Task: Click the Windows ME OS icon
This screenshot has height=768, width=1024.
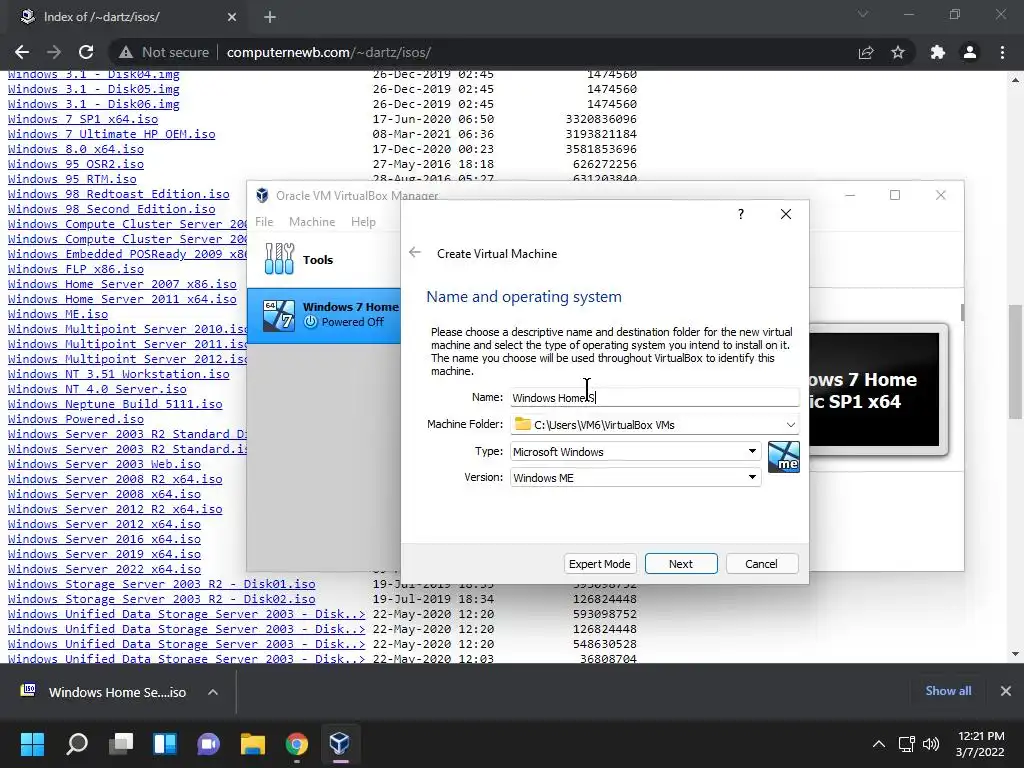Action: pyautogui.click(x=784, y=457)
